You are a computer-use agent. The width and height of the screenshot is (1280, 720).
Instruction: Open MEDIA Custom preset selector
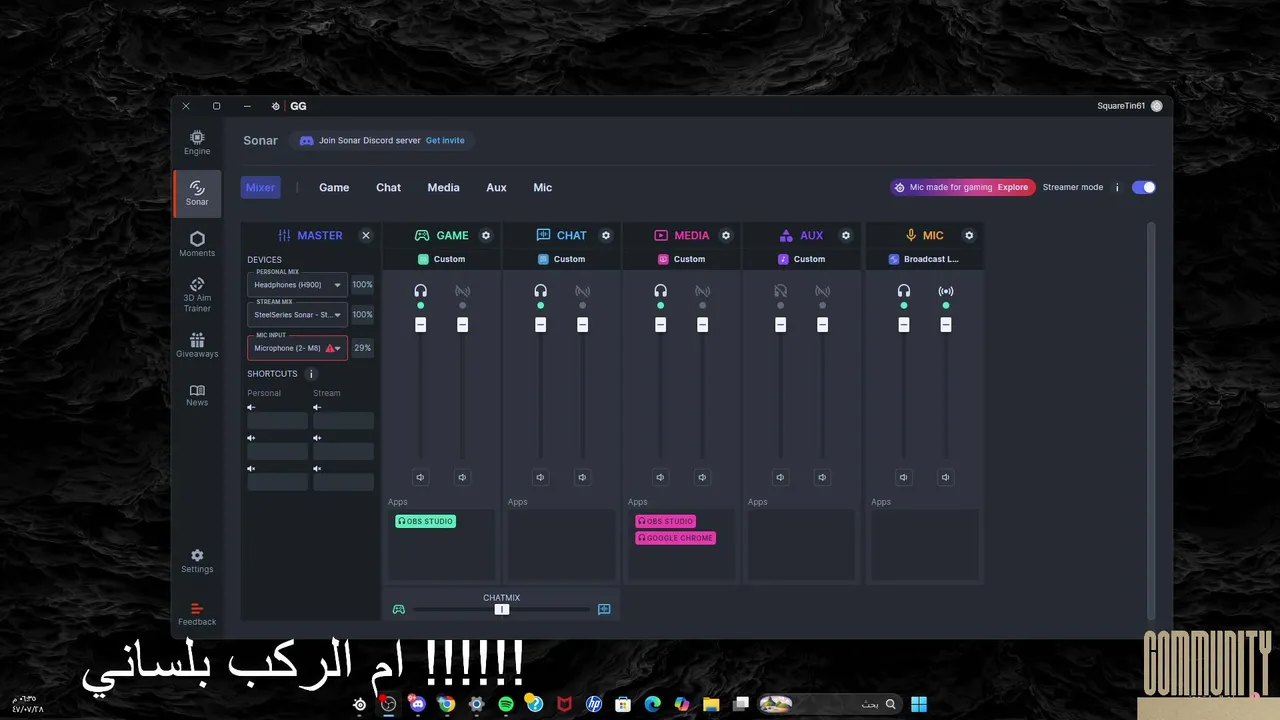coord(682,259)
